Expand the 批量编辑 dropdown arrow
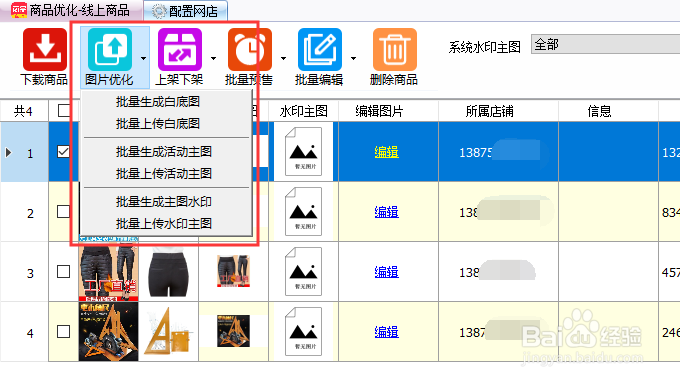The width and height of the screenshot is (680, 381). (x=353, y=58)
